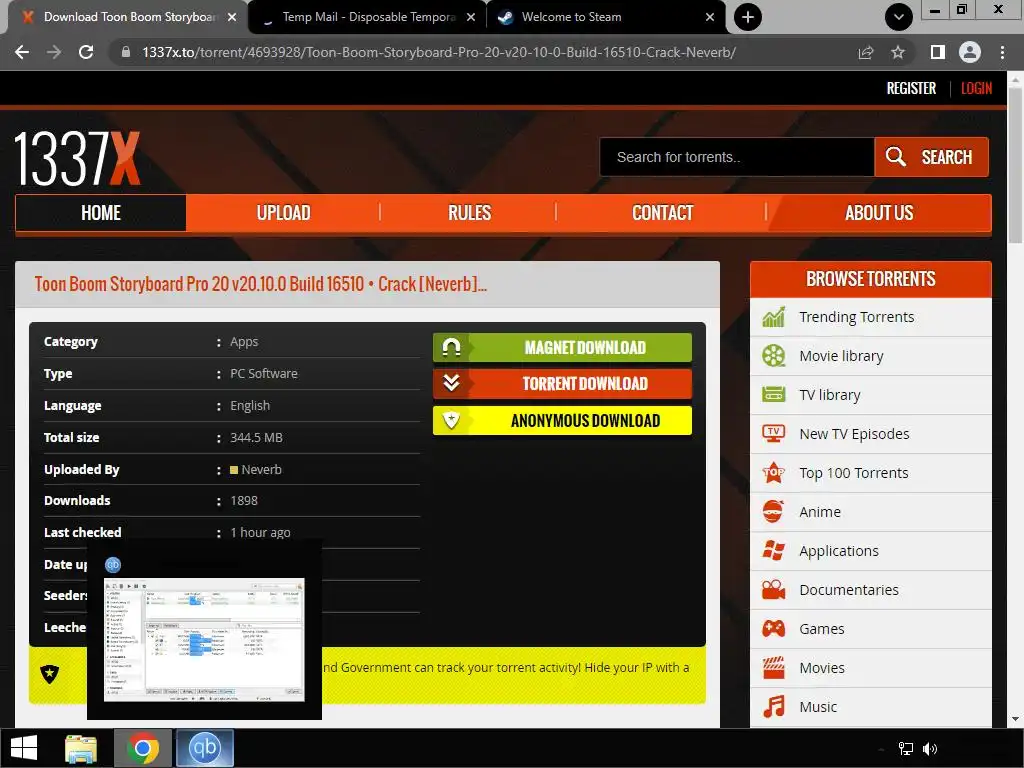Click the Applications windows-flag icon
This screenshot has height=768, width=1024.
(x=774, y=551)
